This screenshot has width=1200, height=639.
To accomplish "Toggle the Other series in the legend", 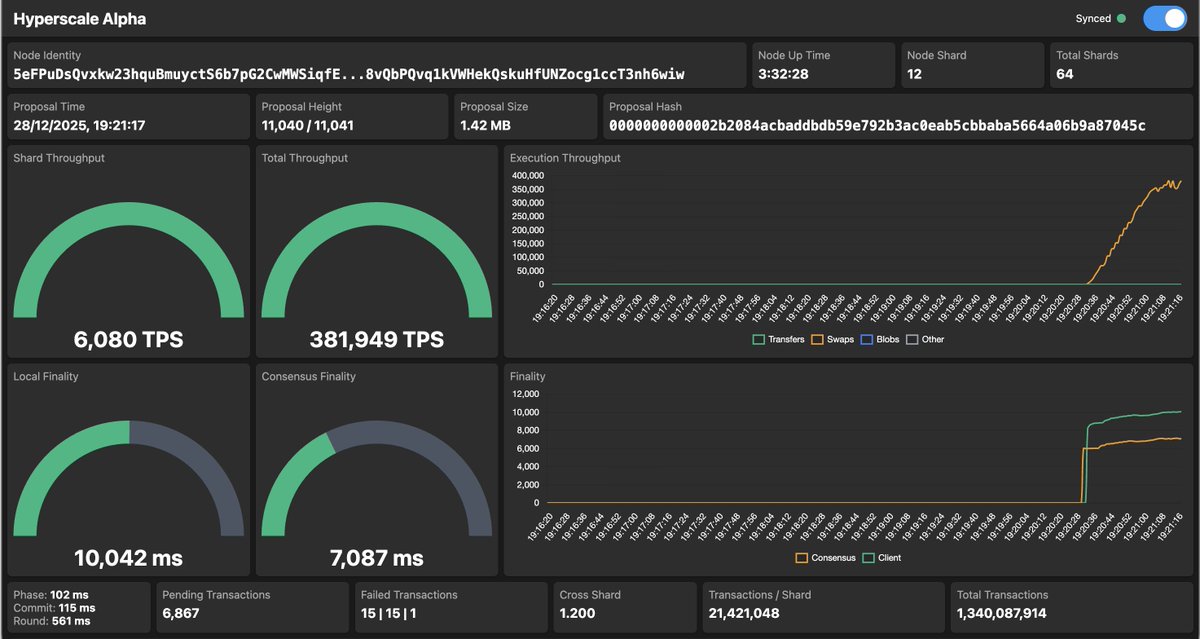I will click(925, 339).
